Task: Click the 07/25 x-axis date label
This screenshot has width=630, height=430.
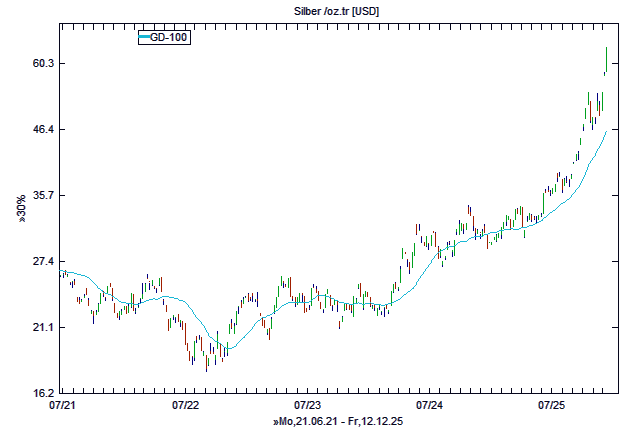Action: click(552, 406)
